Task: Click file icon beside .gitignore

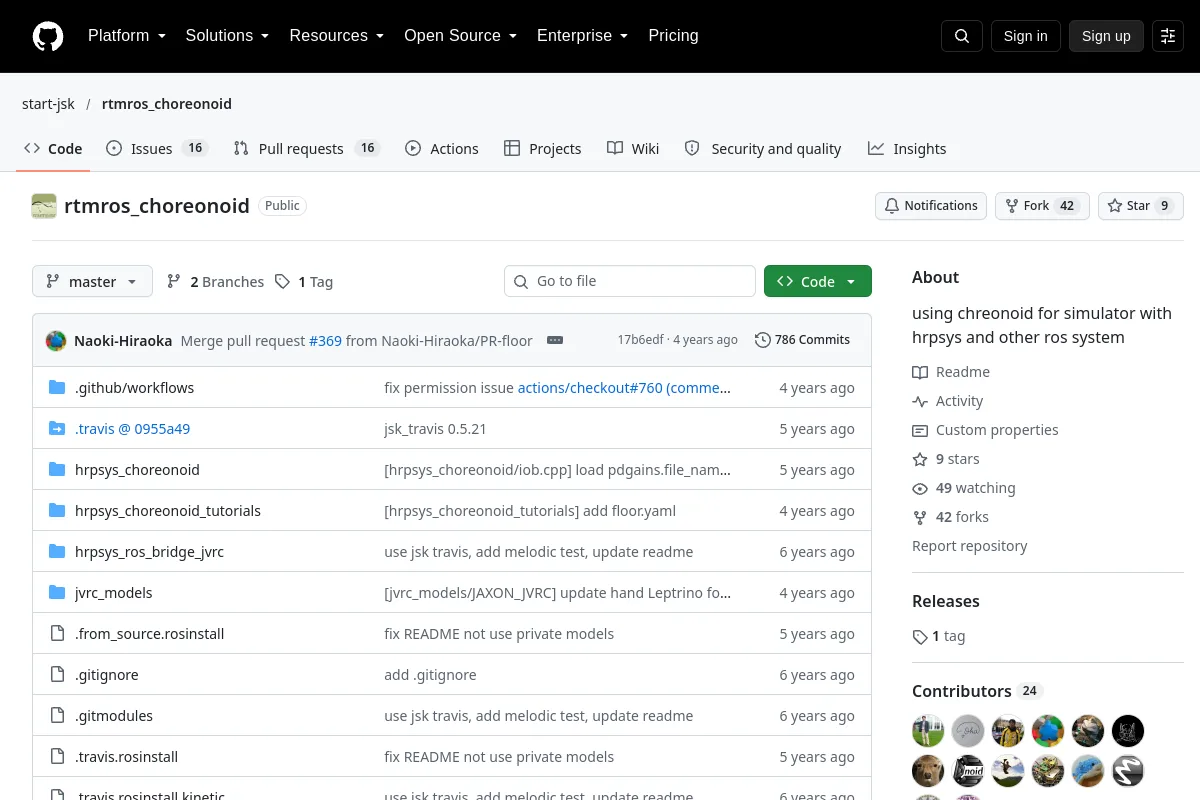Action: 57,675
